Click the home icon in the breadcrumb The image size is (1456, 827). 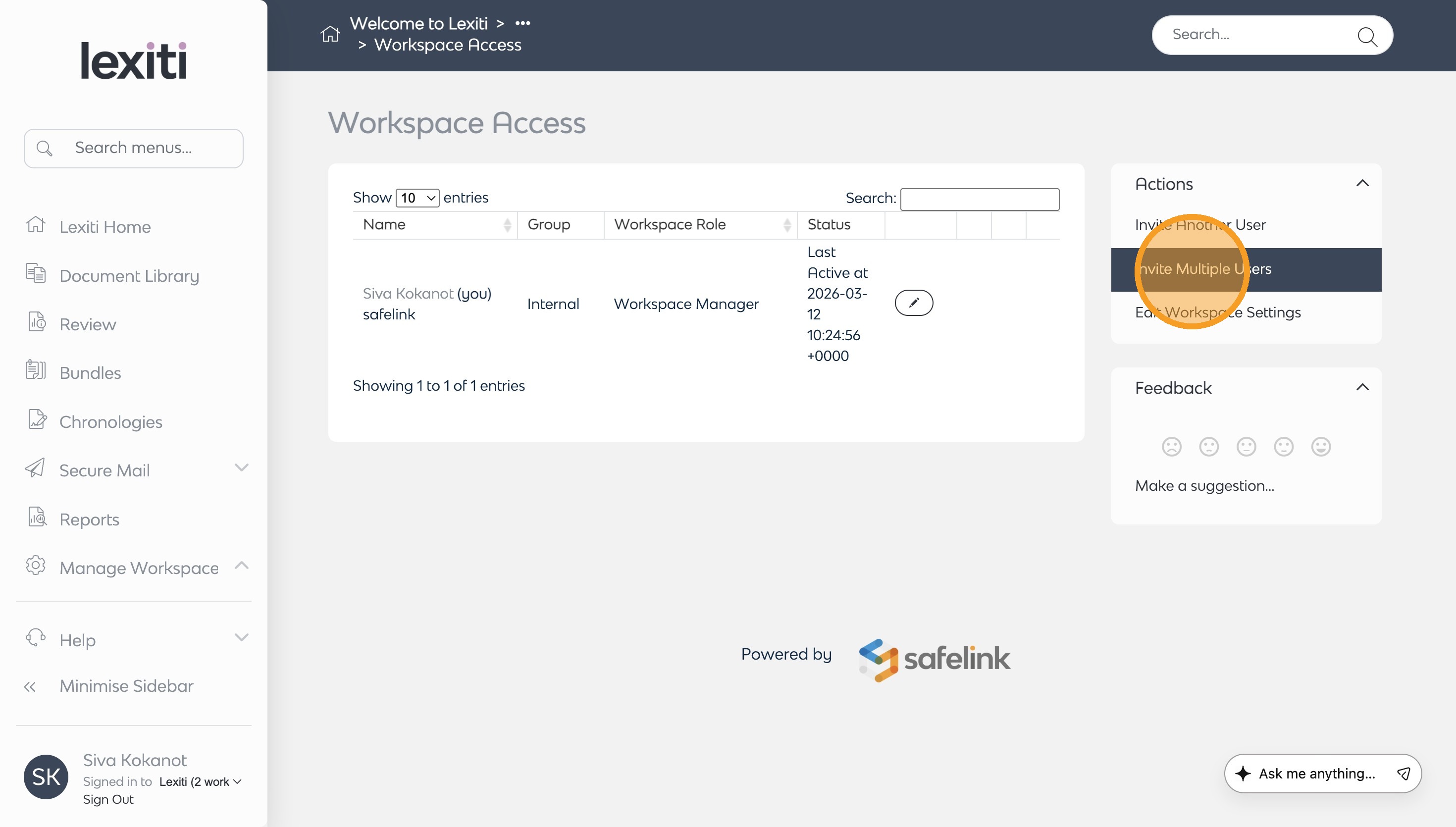[330, 34]
